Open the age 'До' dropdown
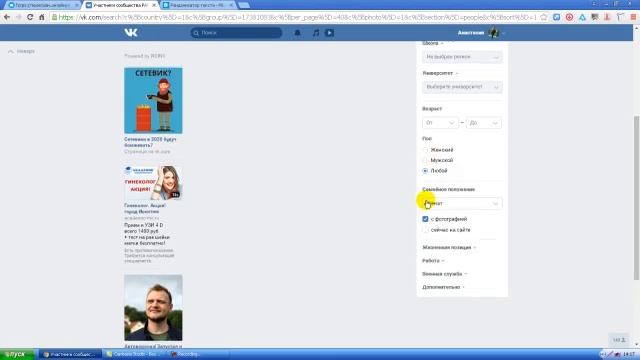This screenshot has height=360, width=640. tap(484, 123)
